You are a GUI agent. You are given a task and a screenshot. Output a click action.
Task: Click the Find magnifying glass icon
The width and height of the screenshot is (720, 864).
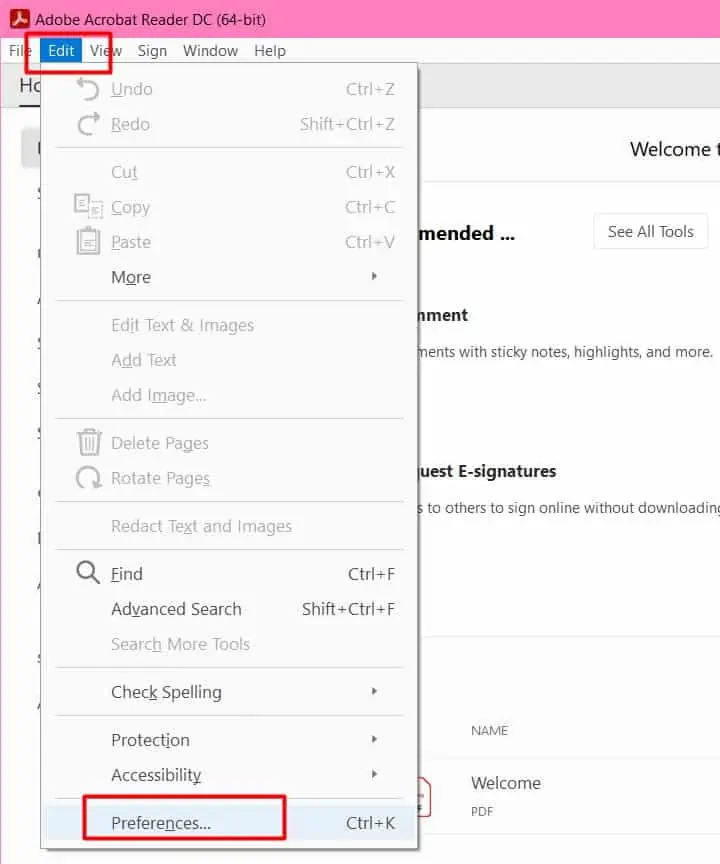coord(88,573)
